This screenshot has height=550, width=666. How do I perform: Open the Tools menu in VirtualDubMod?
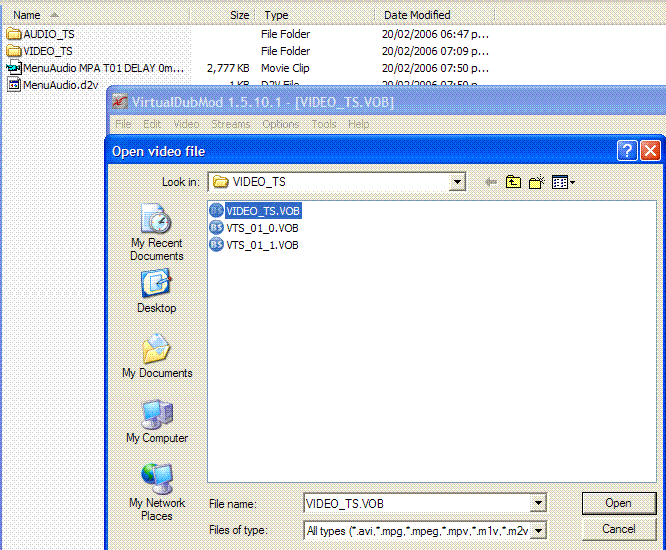(x=324, y=124)
